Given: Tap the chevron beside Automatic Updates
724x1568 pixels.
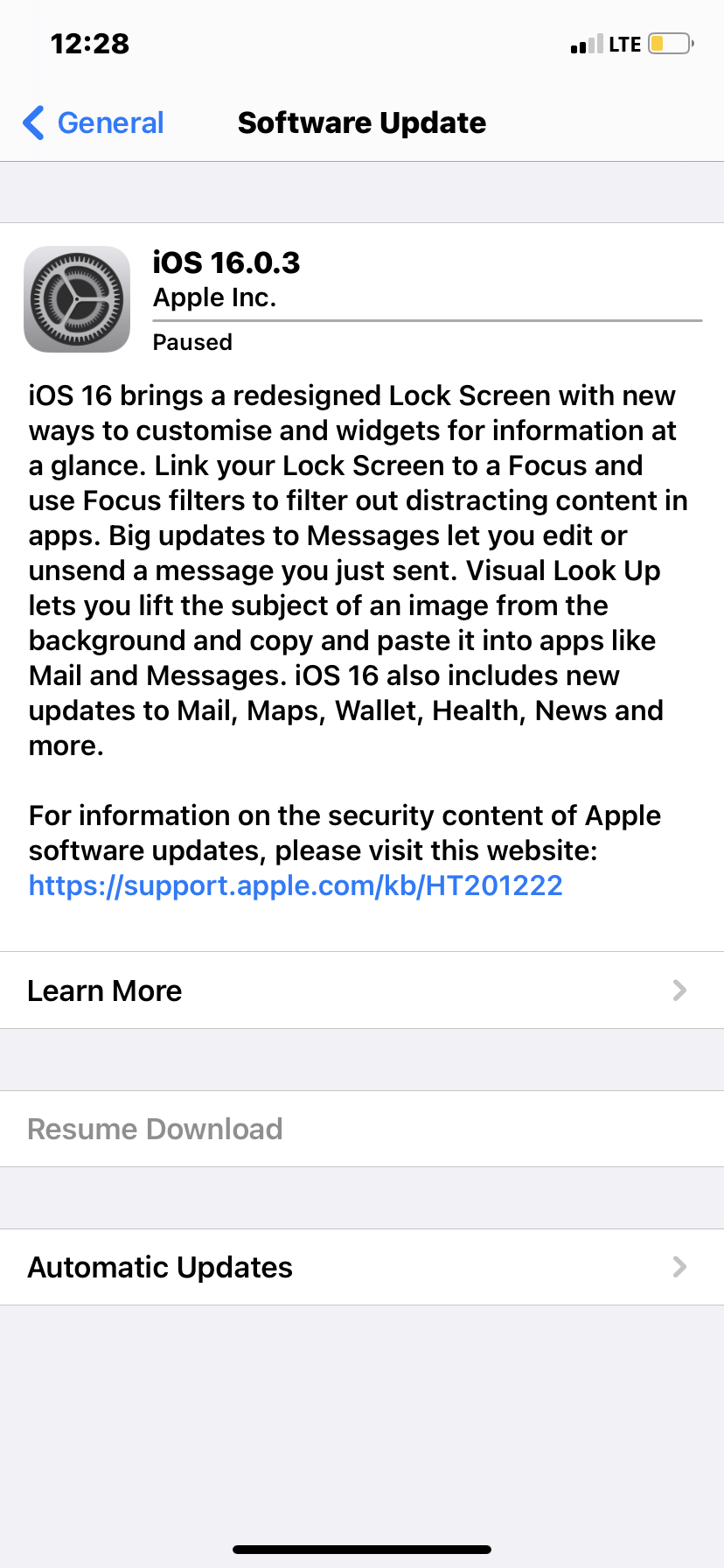Looking at the screenshot, I should tap(679, 1267).
